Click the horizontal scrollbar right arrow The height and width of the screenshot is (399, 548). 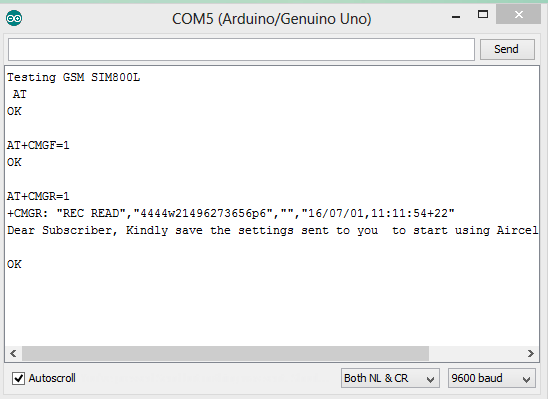point(531,353)
